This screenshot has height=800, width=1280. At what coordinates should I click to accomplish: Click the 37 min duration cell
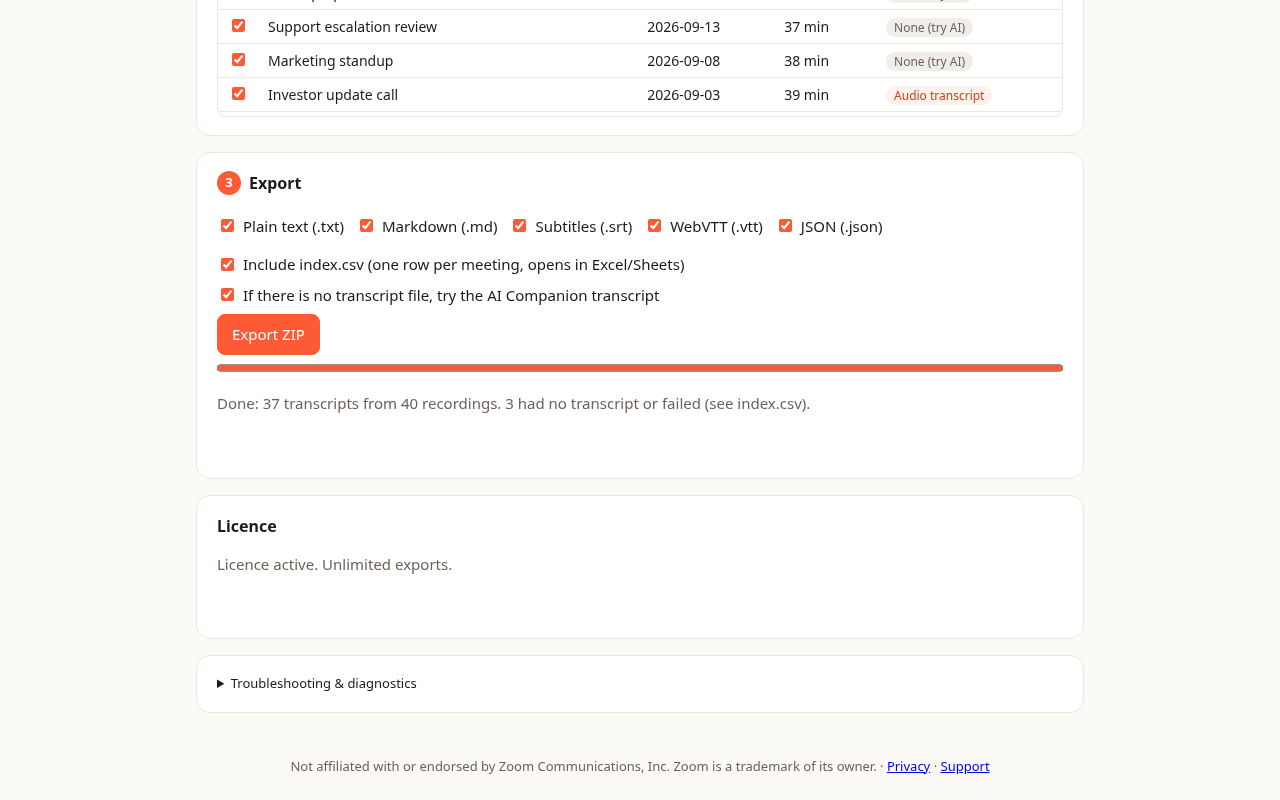pos(806,27)
